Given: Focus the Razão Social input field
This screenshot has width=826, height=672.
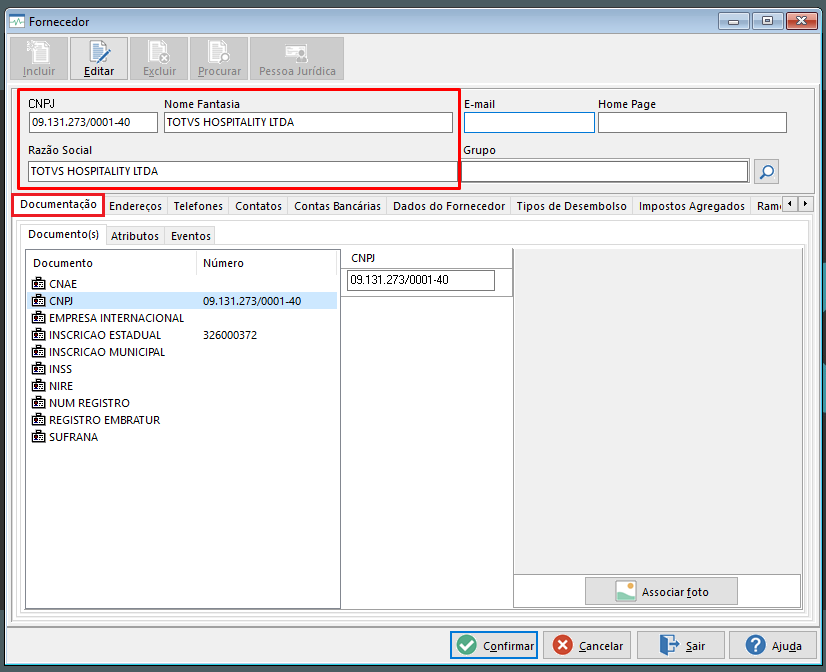Looking at the screenshot, I should point(242,172).
